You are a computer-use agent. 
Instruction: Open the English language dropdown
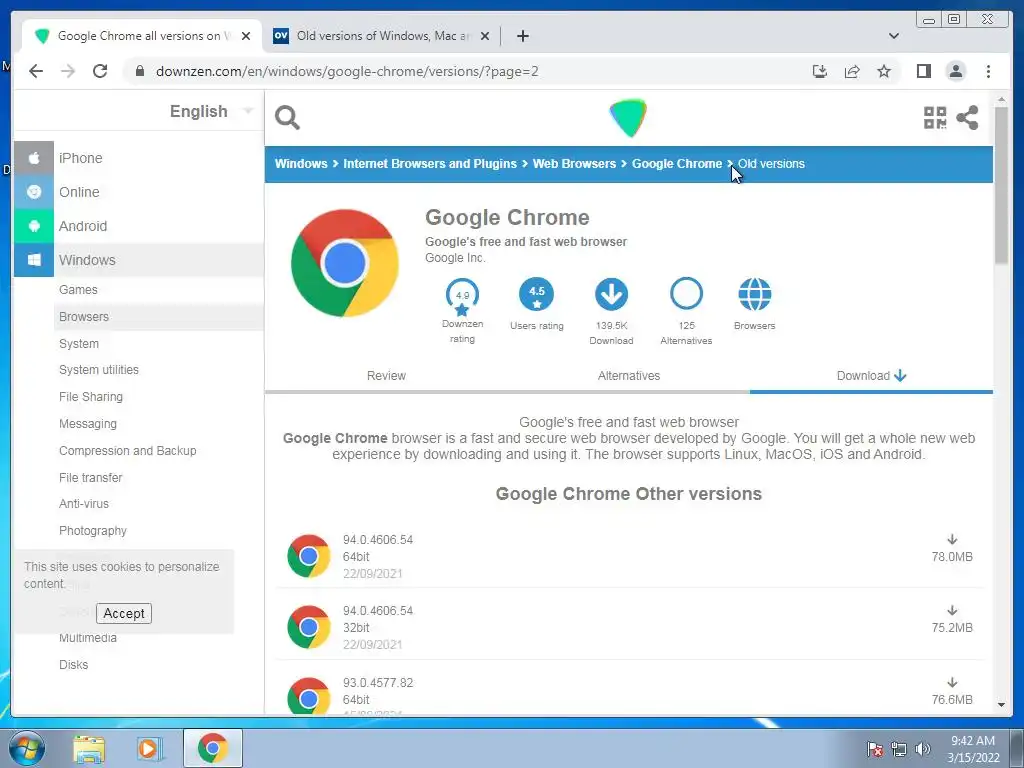click(x=211, y=112)
